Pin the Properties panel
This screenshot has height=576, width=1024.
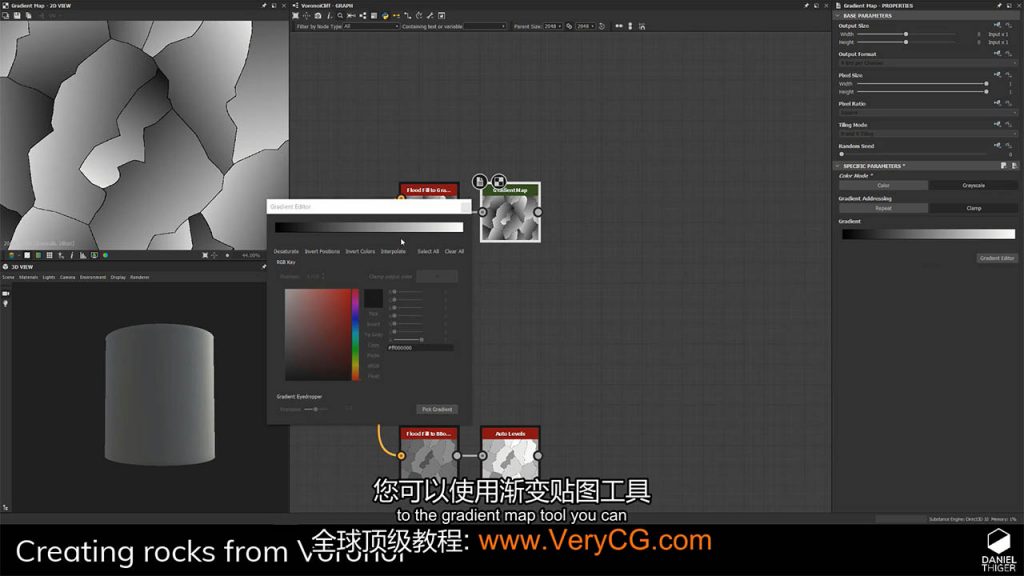[x=999, y=5]
